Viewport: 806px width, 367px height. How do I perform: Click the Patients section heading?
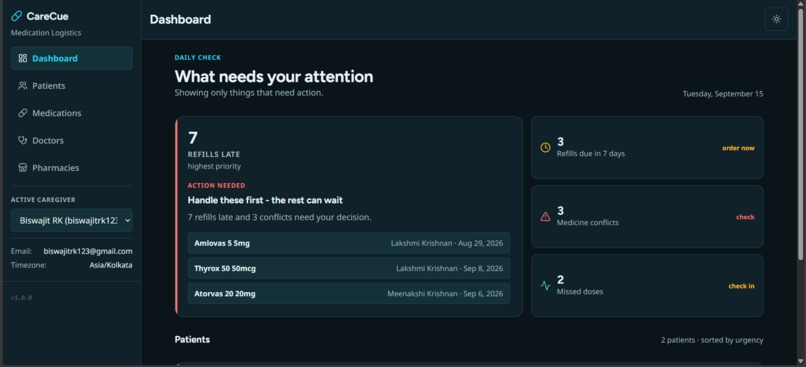[192, 339]
